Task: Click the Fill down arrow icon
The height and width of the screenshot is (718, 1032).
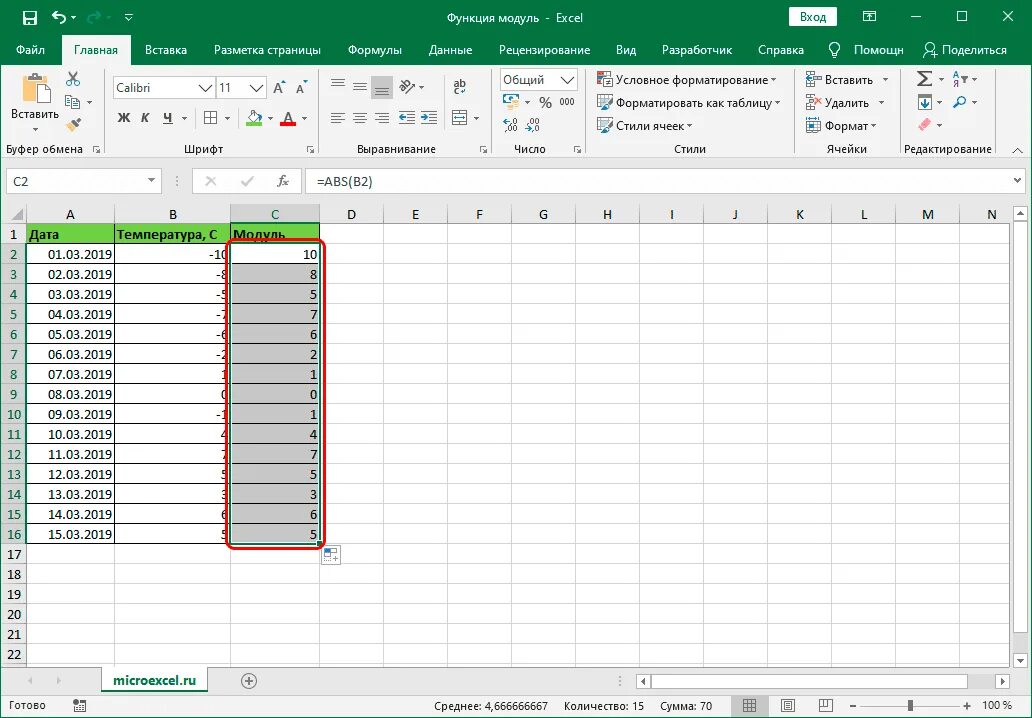Action: [x=925, y=102]
